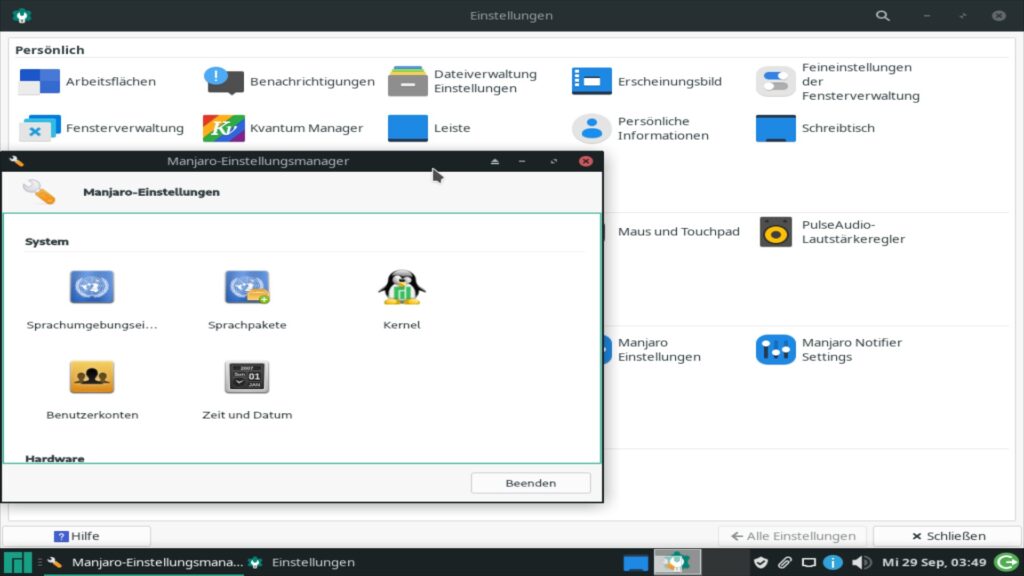Open Persönliche Informationen

click(640, 128)
